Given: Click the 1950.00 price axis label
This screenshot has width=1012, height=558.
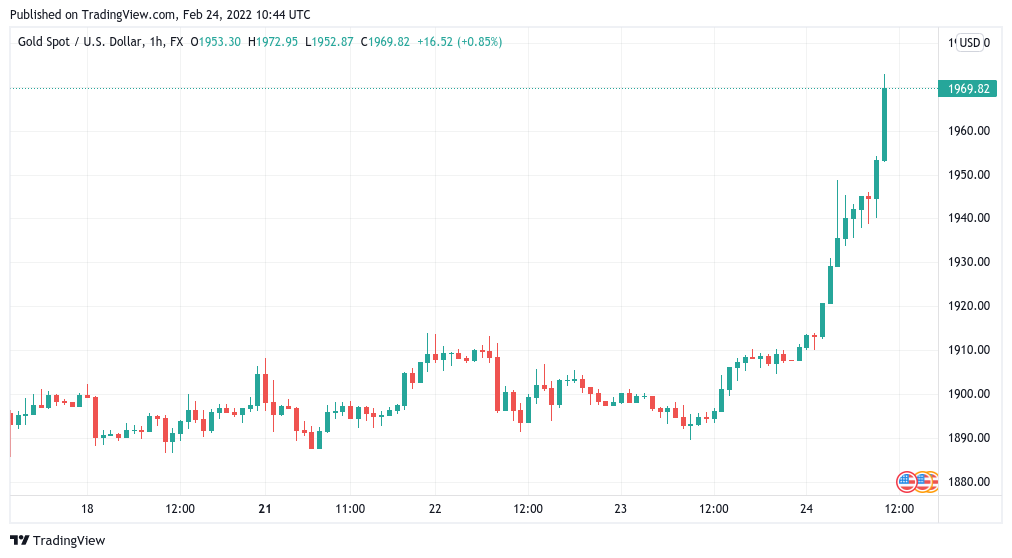Looking at the screenshot, I should pyautogui.click(x=969, y=175).
